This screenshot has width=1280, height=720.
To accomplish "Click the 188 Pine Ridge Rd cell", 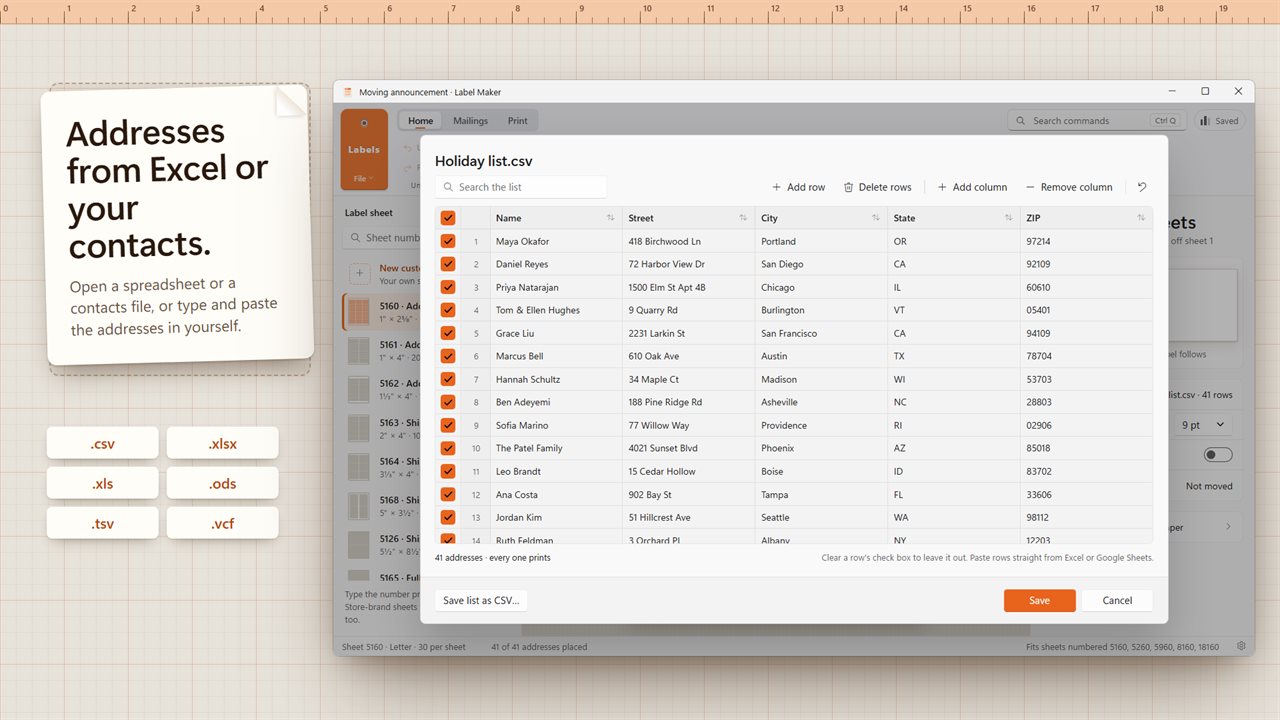I will (x=688, y=402).
